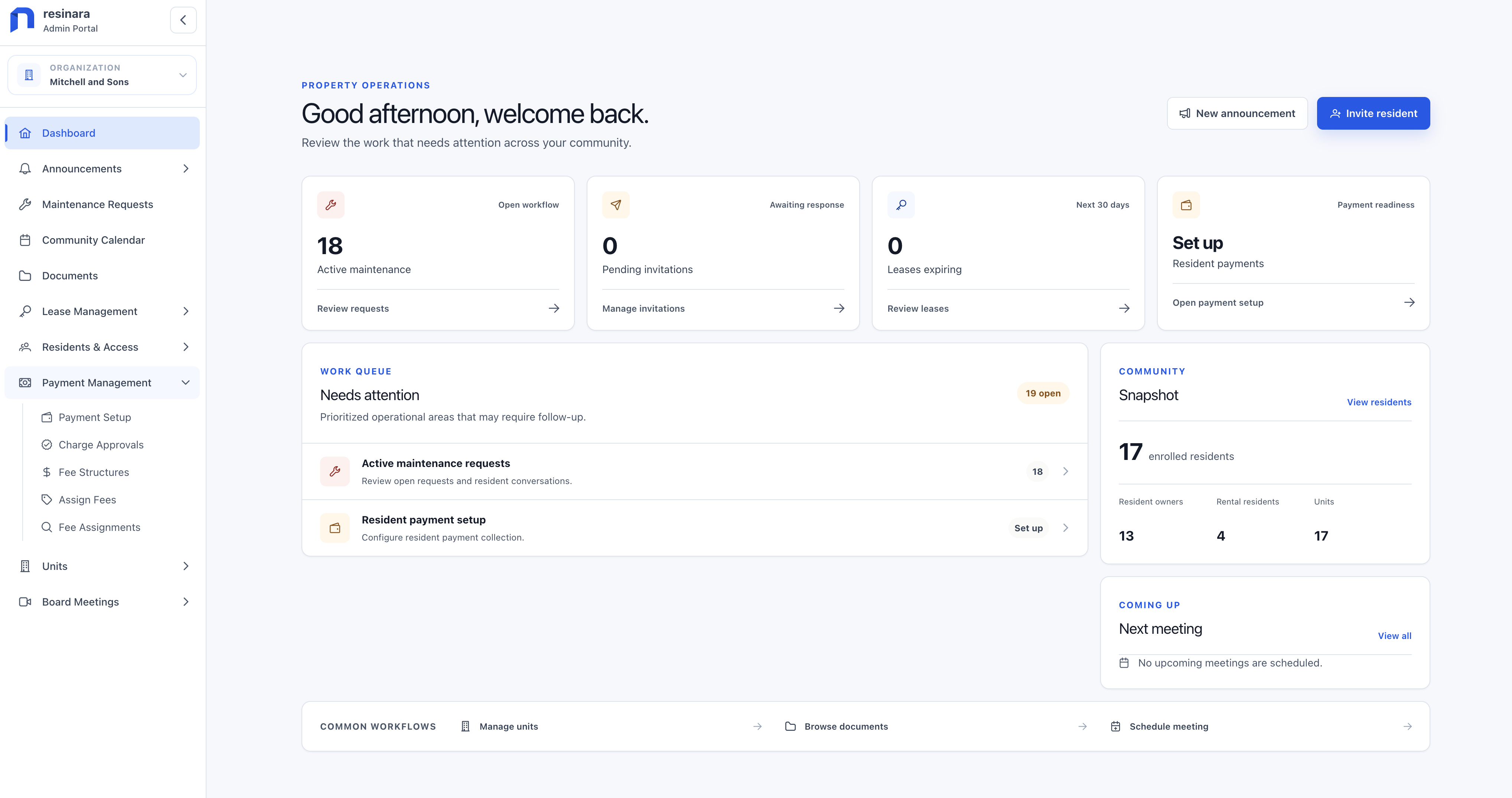Click the Assign Fees submenu label

pyautogui.click(x=88, y=500)
